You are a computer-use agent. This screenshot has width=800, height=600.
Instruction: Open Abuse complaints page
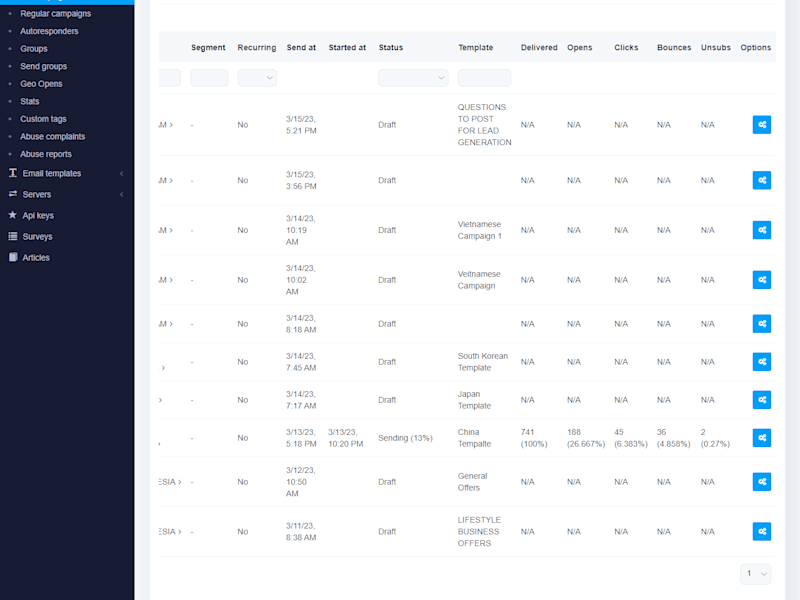click(x=53, y=136)
